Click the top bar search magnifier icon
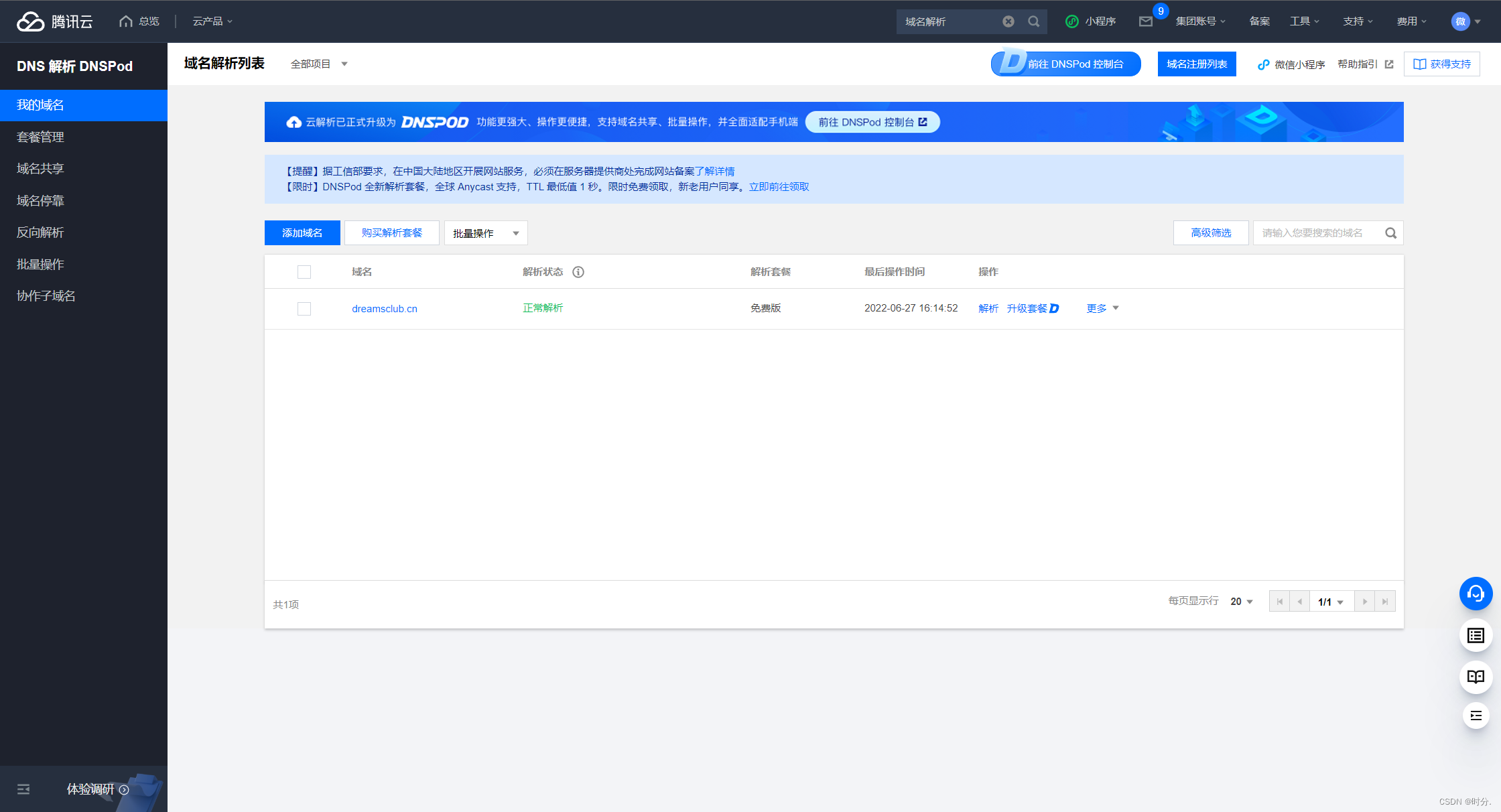Image resolution: width=1501 pixels, height=812 pixels. pos(1034,21)
